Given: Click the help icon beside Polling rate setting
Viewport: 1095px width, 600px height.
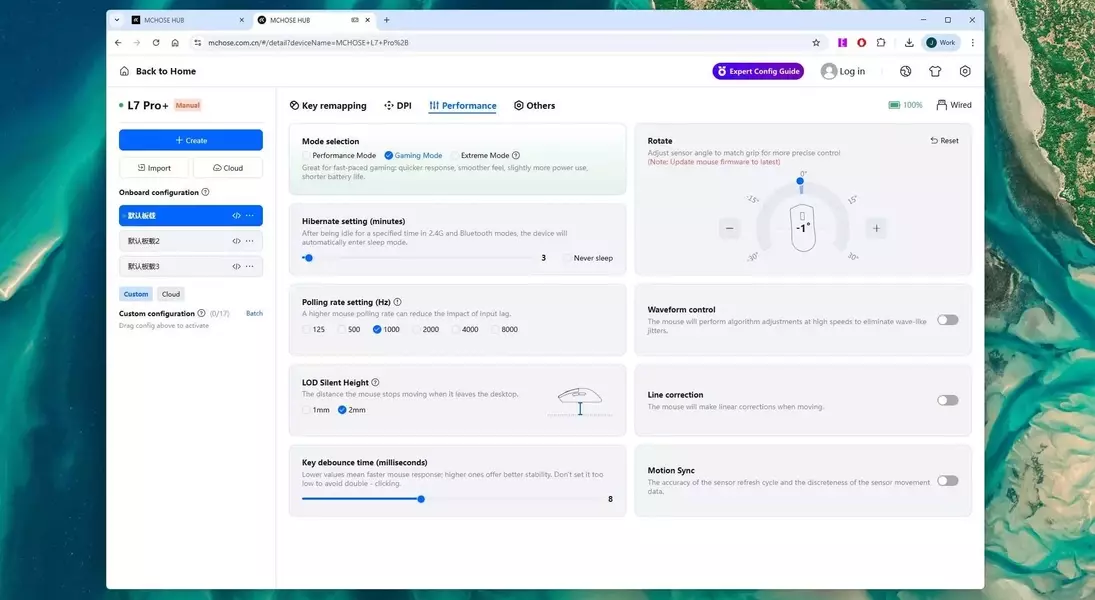Looking at the screenshot, I should point(397,302).
